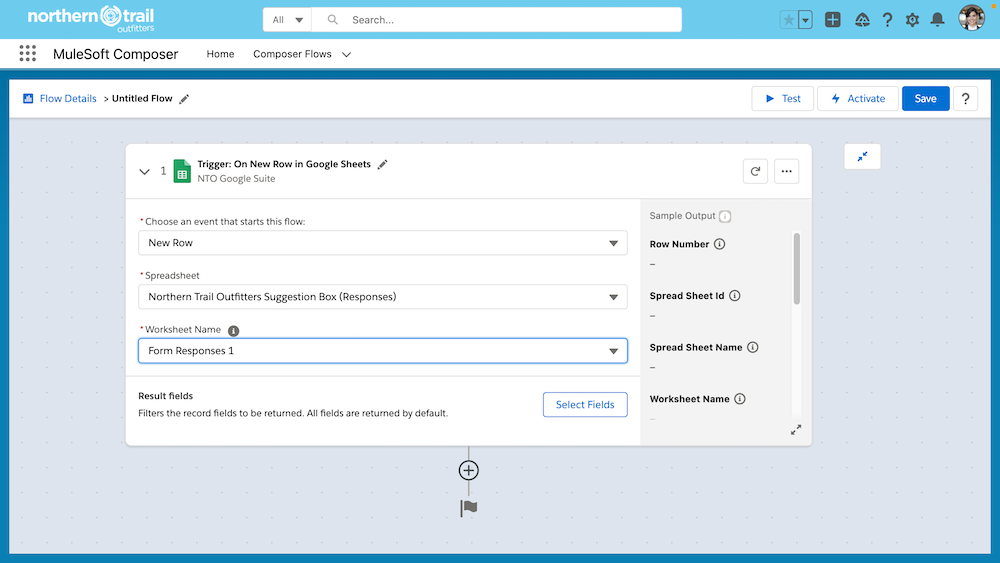Image resolution: width=1000 pixels, height=563 pixels.
Task: Go to the Home tab
Action: [220, 54]
